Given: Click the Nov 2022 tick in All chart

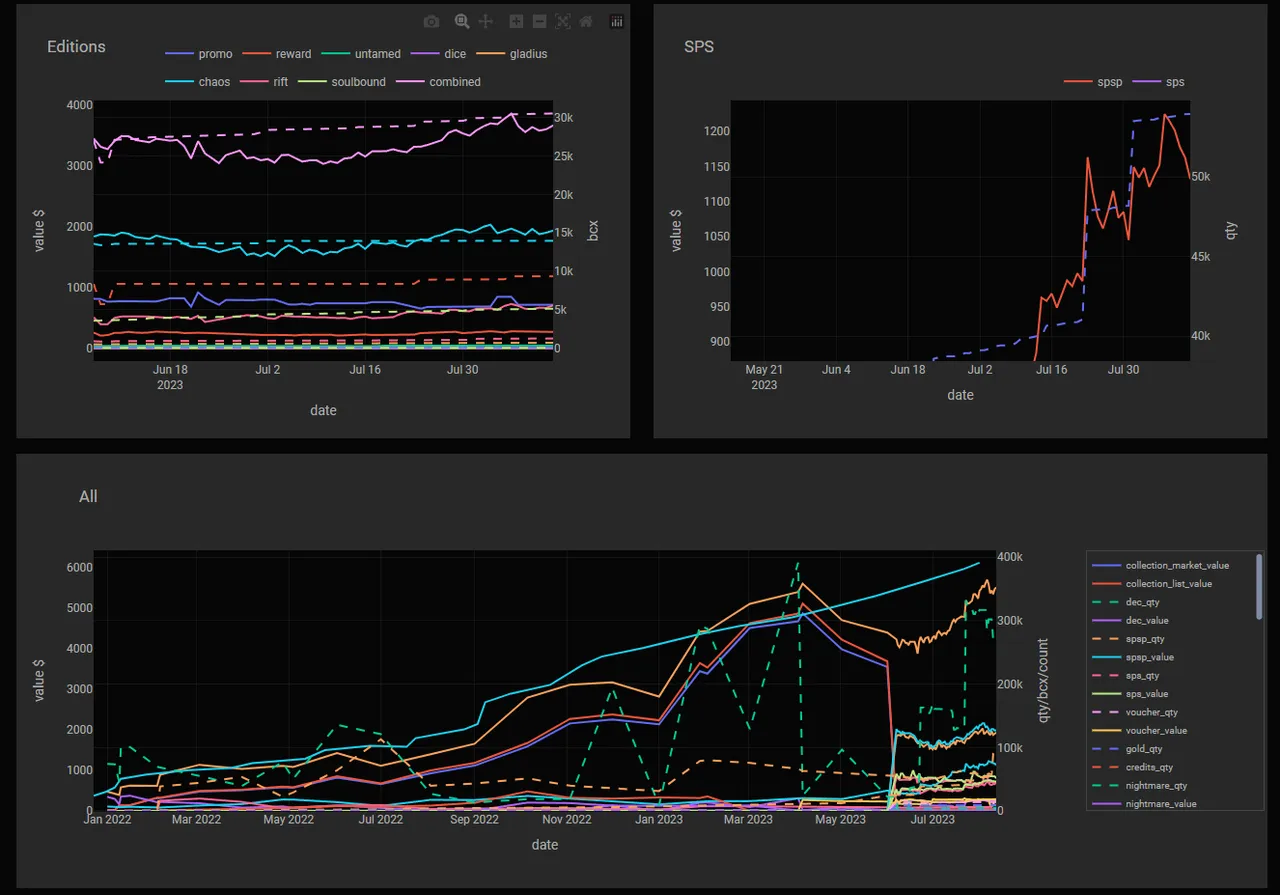Looking at the screenshot, I should tap(567, 819).
